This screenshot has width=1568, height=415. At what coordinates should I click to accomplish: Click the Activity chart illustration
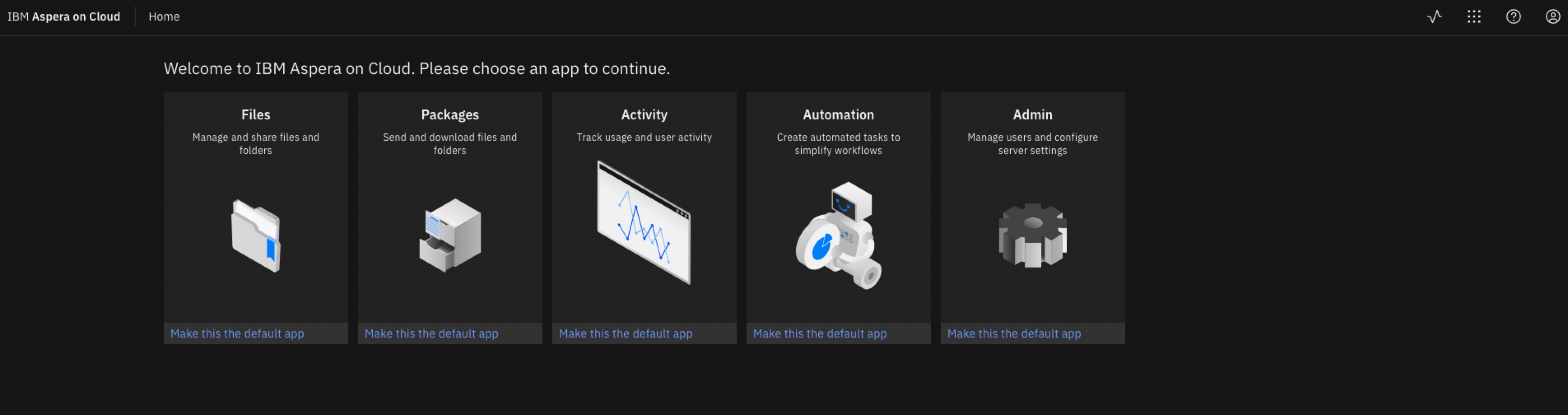tap(644, 222)
